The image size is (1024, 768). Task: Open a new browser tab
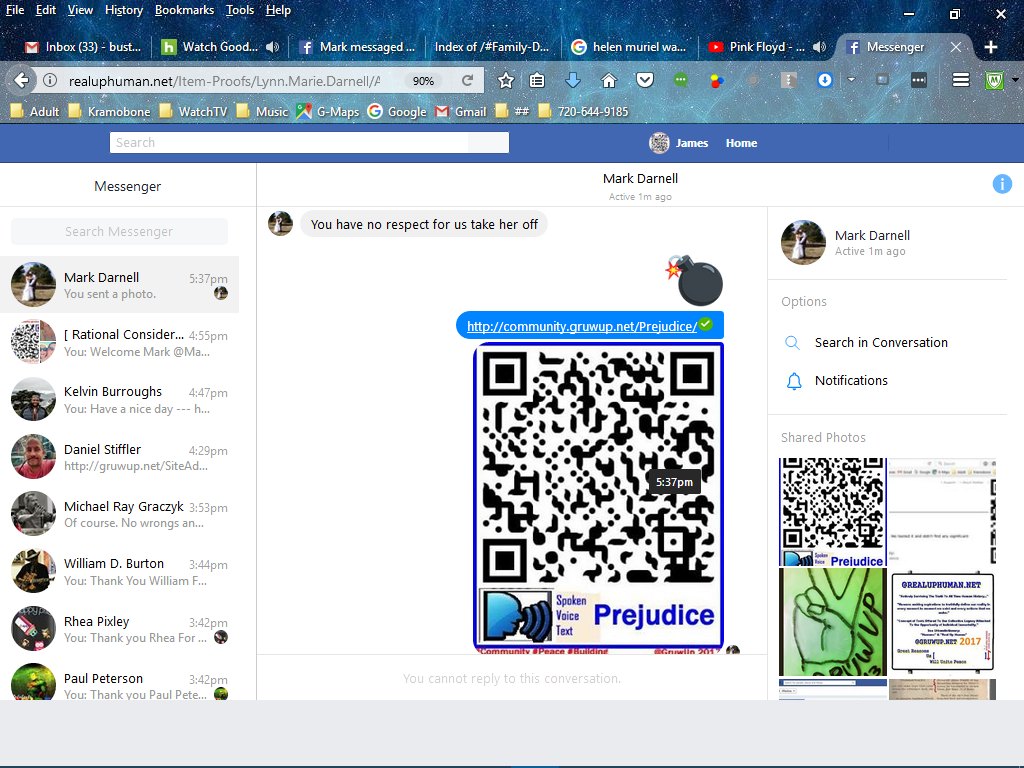click(991, 47)
